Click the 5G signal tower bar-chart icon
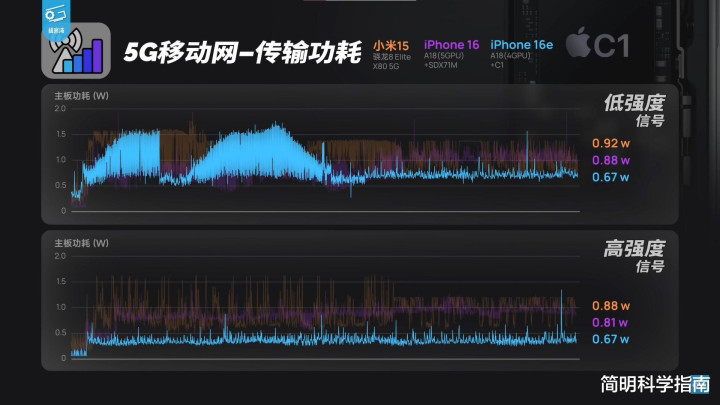Image resolution: width=720 pixels, height=405 pixels. [x=76, y=51]
